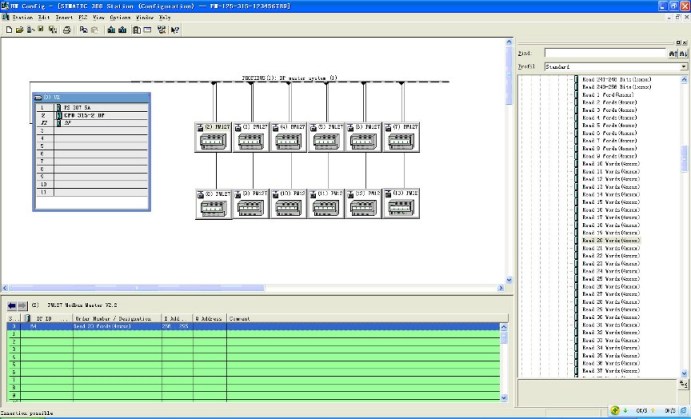691x419 pixels.
Task: Click the Open folder toolbar icon
Action: (19, 31)
